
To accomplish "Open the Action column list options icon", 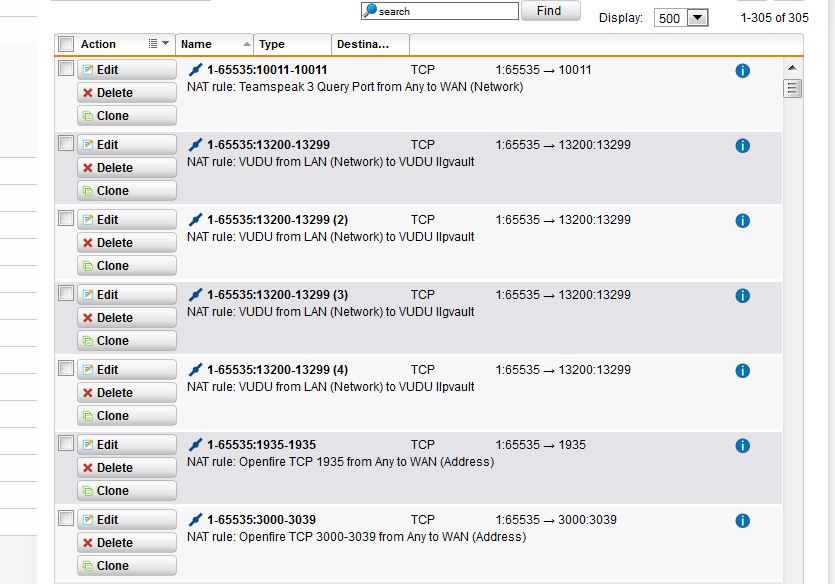I will [153, 44].
